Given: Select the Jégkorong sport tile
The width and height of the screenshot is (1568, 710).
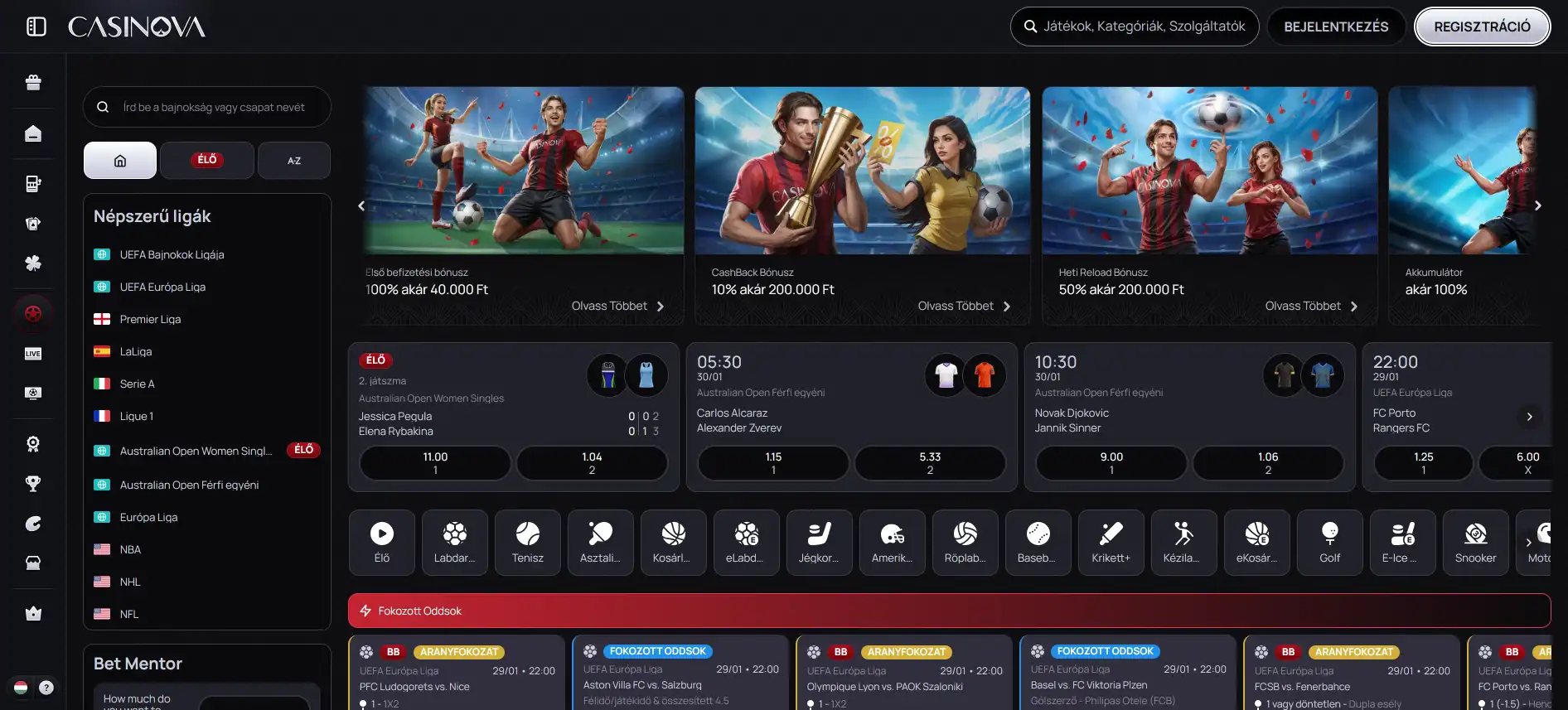Looking at the screenshot, I should pos(820,543).
